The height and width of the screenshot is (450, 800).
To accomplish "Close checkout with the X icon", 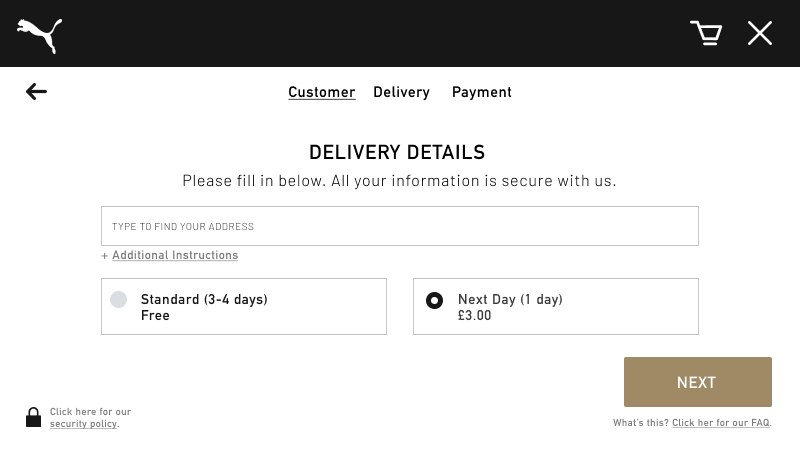I will click(760, 33).
